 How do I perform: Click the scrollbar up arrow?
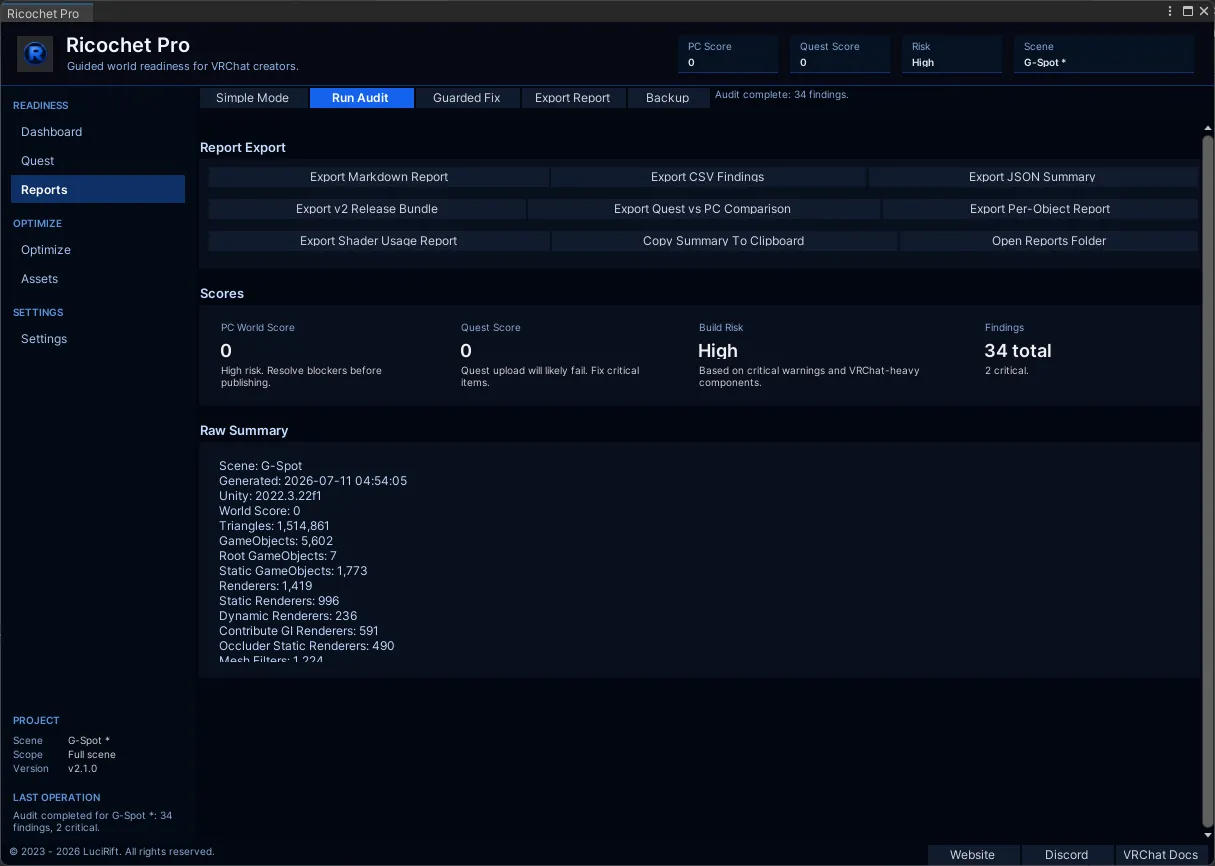pos(1207,129)
